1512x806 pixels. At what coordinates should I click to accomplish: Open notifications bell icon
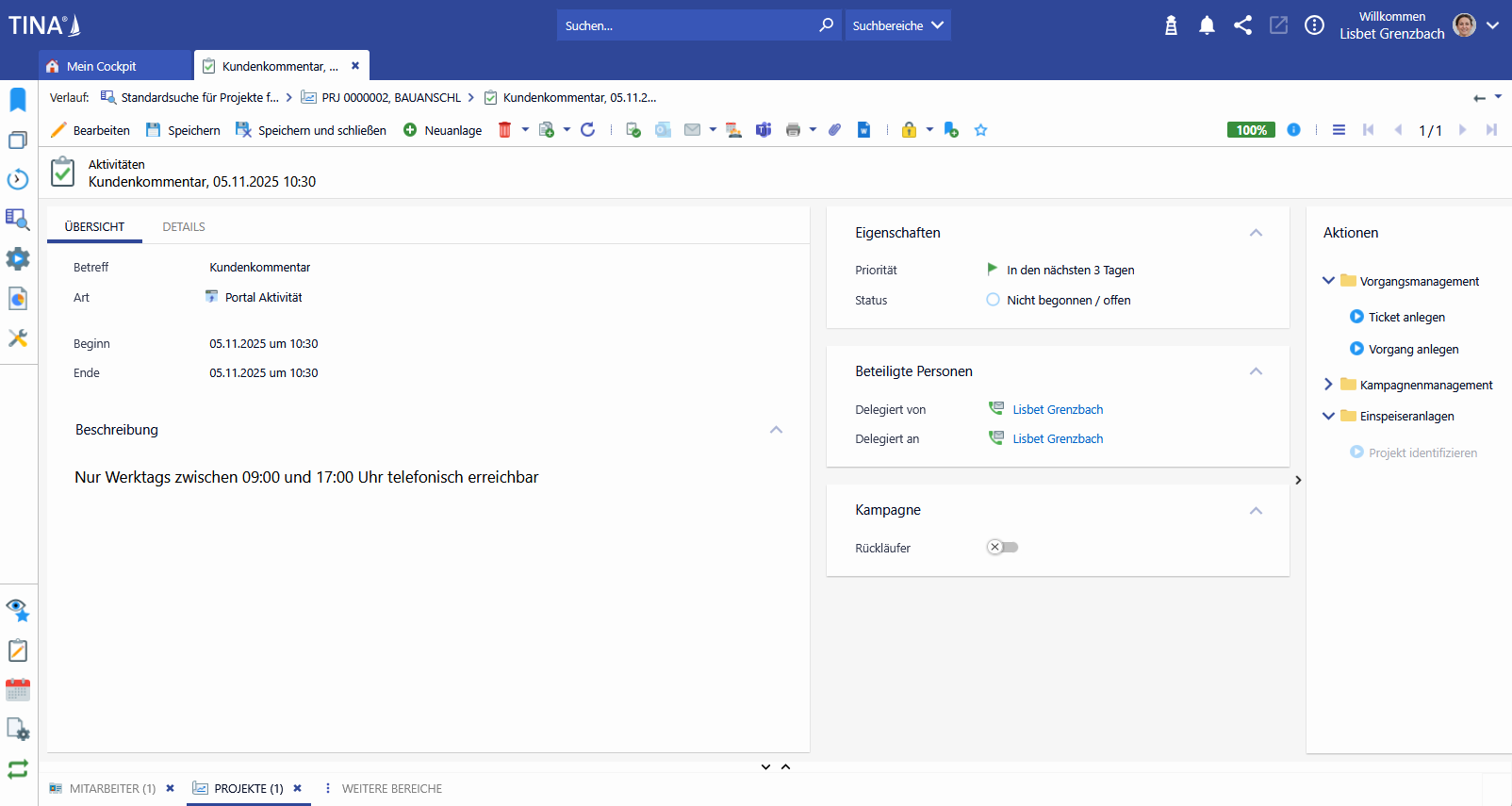pos(1207,25)
